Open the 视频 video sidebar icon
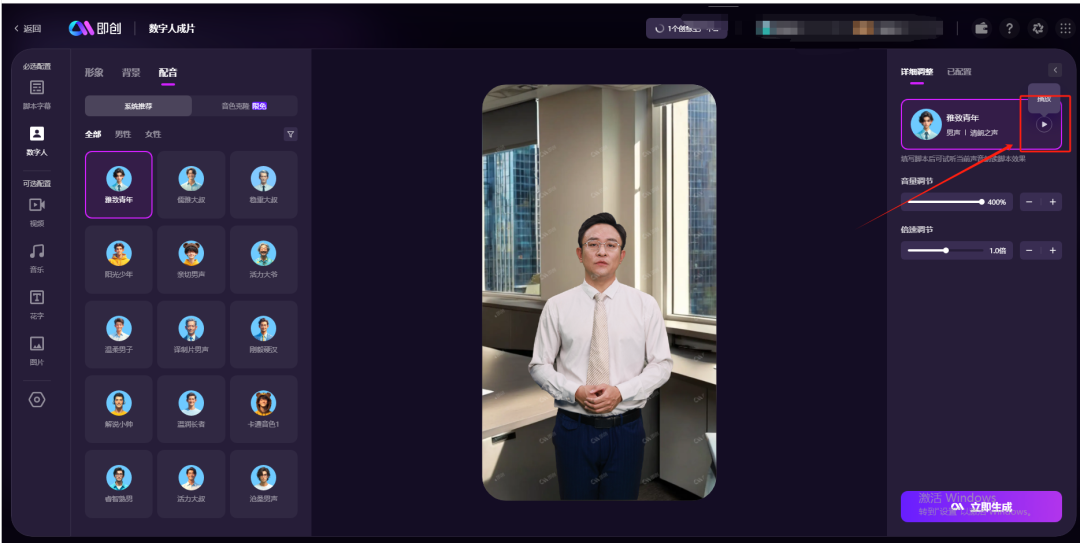Image resolution: width=1080 pixels, height=543 pixels. [x=36, y=204]
